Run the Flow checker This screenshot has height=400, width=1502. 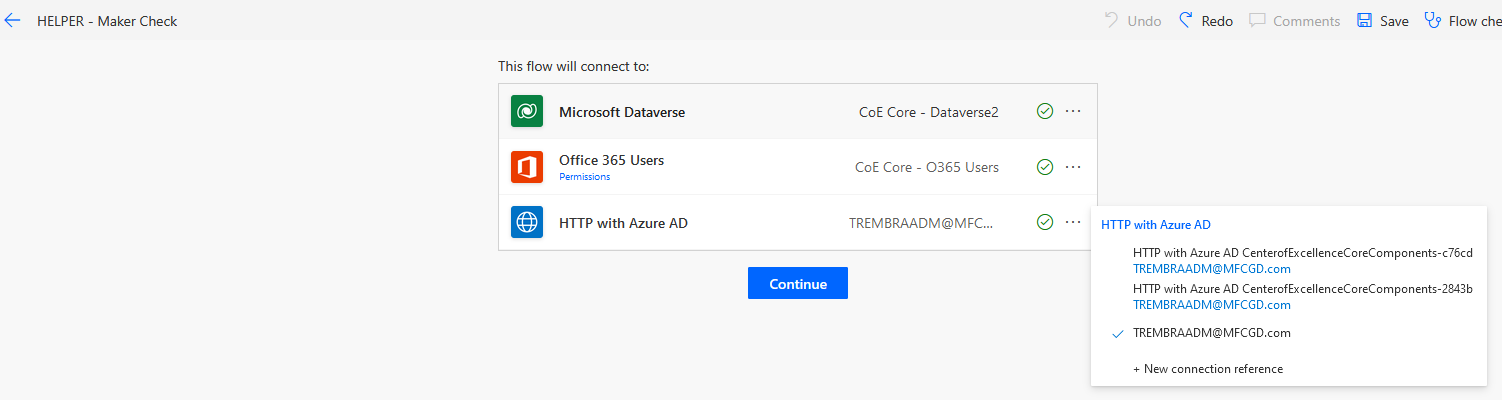click(x=1463, y=21)
